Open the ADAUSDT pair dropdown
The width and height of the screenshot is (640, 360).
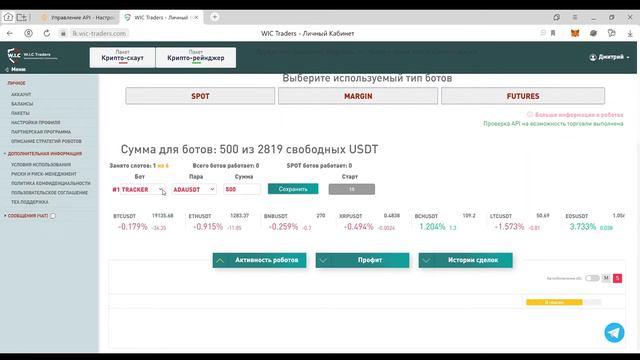point(194,189)
